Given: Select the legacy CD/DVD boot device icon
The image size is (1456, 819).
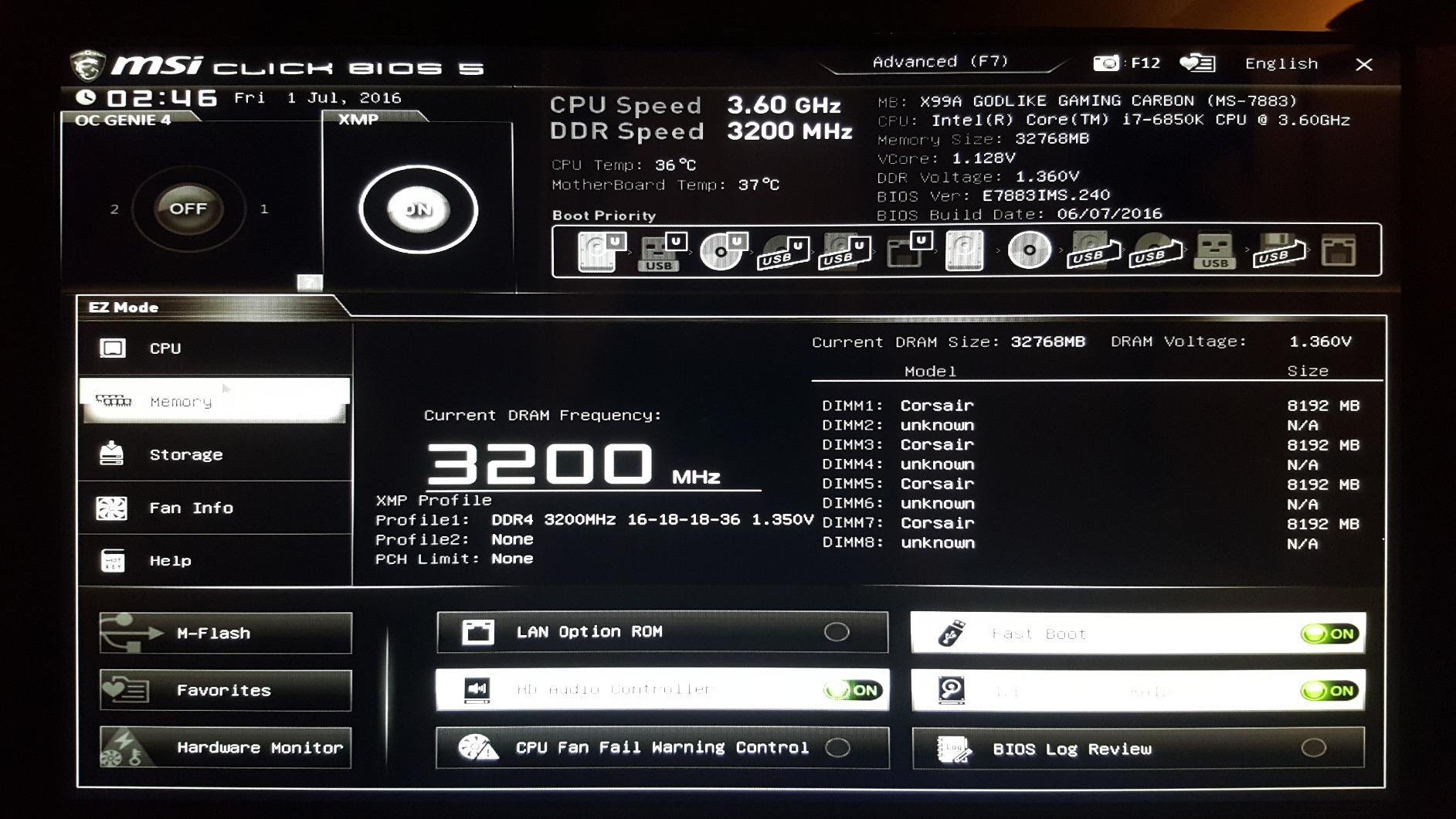Looking at the screenshot, I should point(1029,250).
